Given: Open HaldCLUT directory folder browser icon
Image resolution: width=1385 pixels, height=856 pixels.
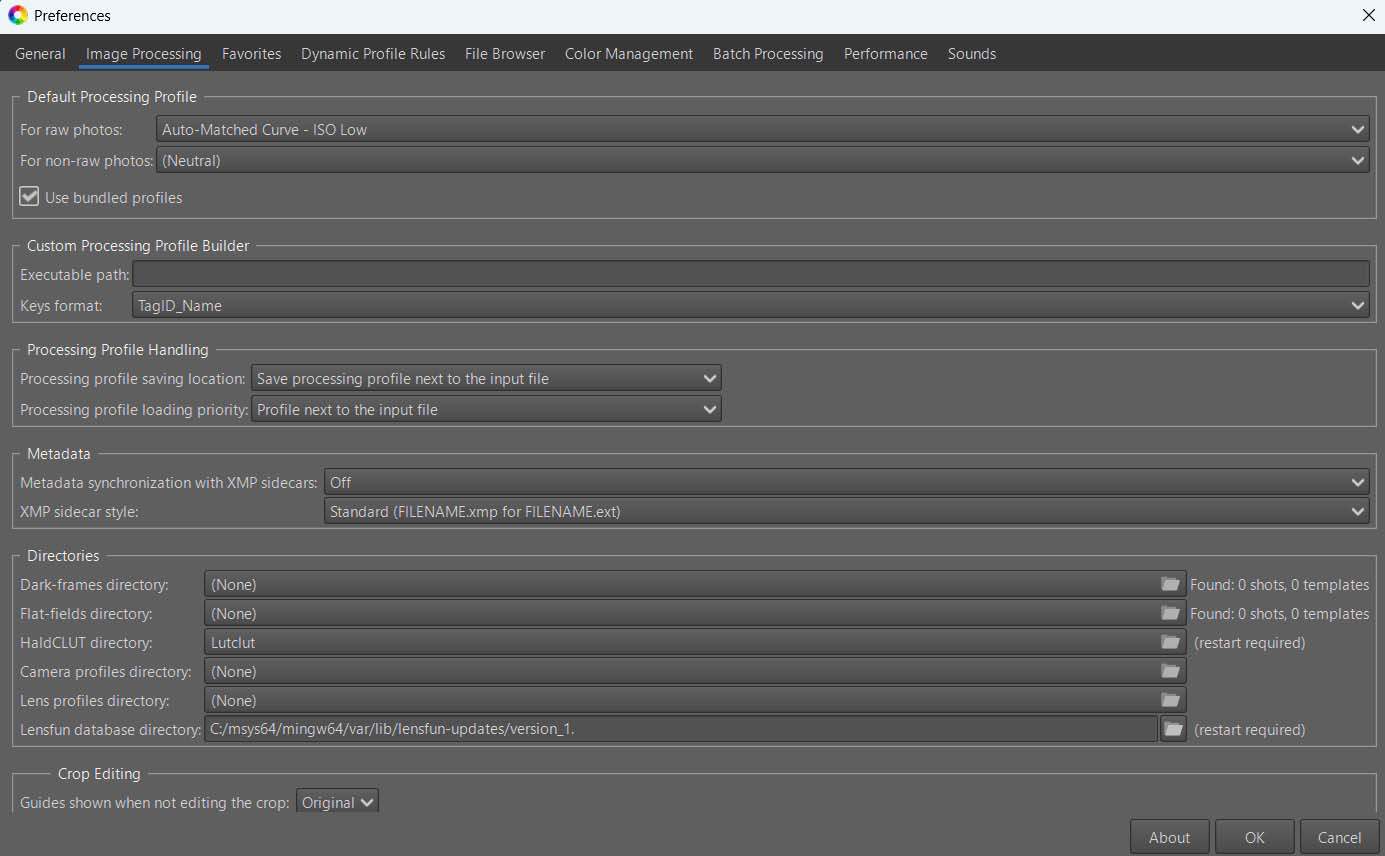Looking at the screenshot, I should [x=1170, y=642].
